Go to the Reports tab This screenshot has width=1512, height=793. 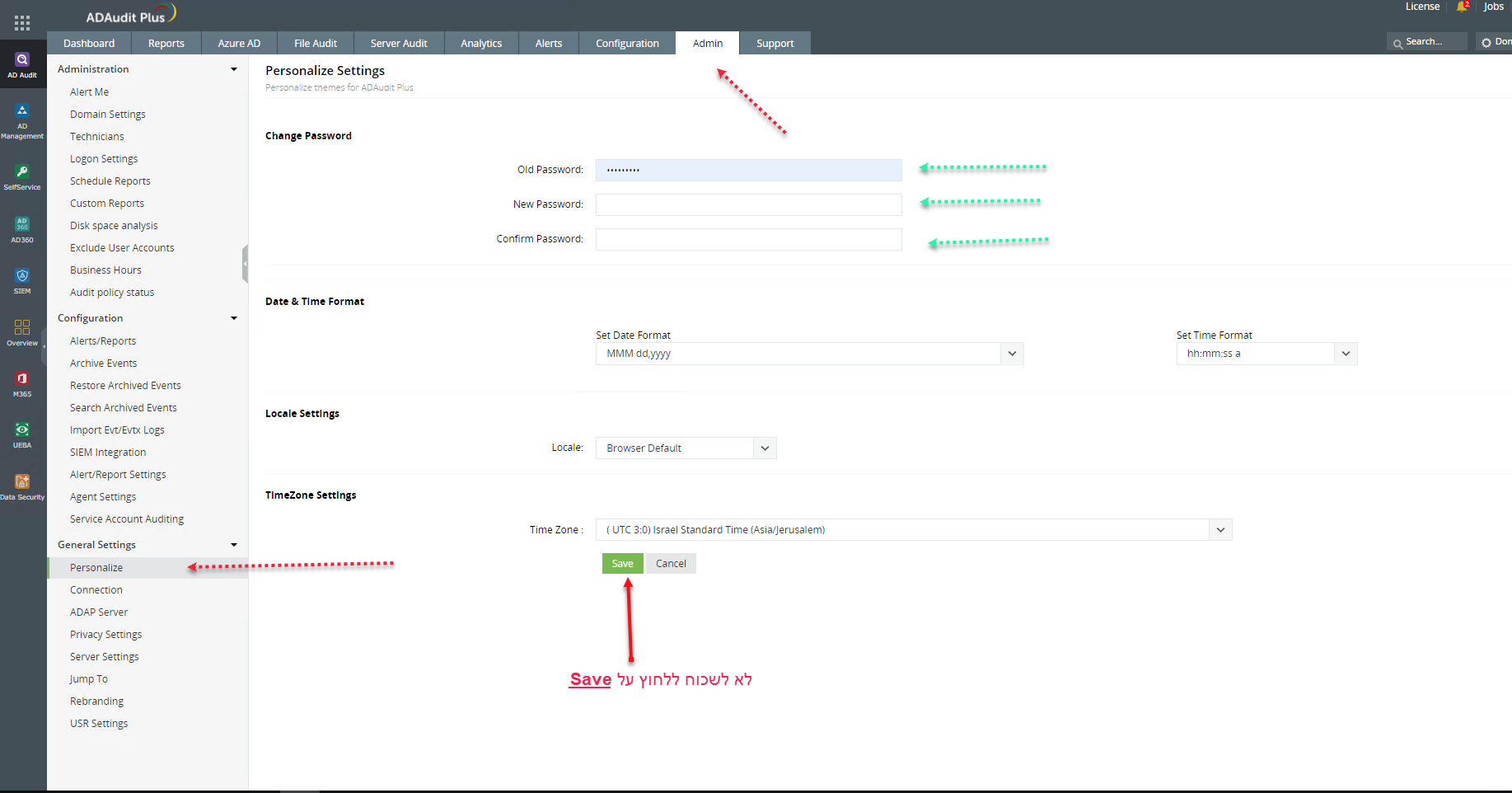point(166,44)
